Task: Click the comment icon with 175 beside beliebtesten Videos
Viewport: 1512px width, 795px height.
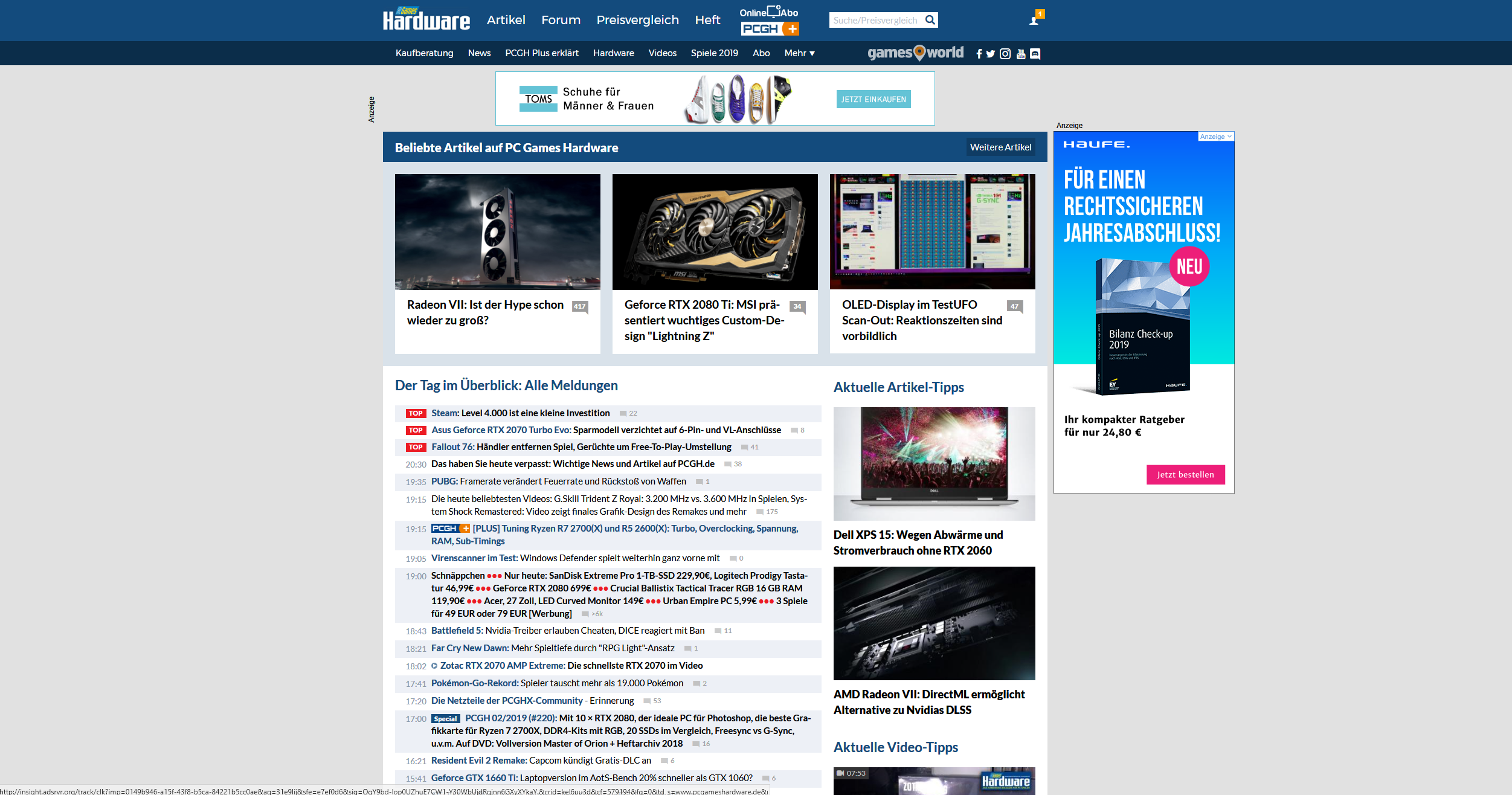Action: coord(767,512)
